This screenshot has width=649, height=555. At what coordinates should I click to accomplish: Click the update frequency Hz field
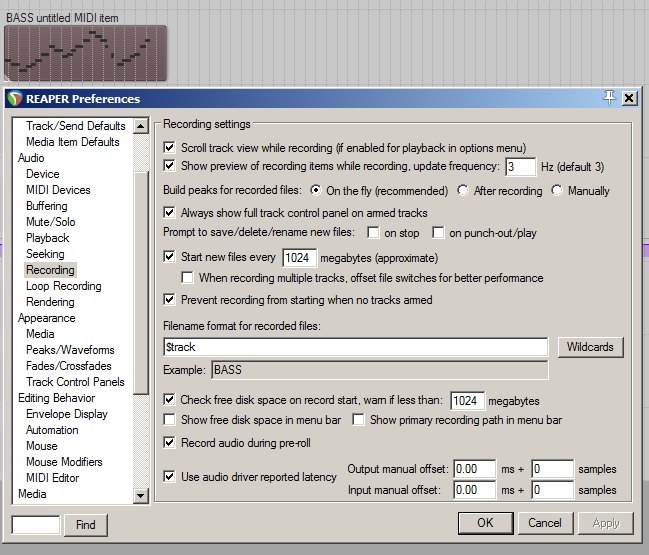tap(520, 167)
